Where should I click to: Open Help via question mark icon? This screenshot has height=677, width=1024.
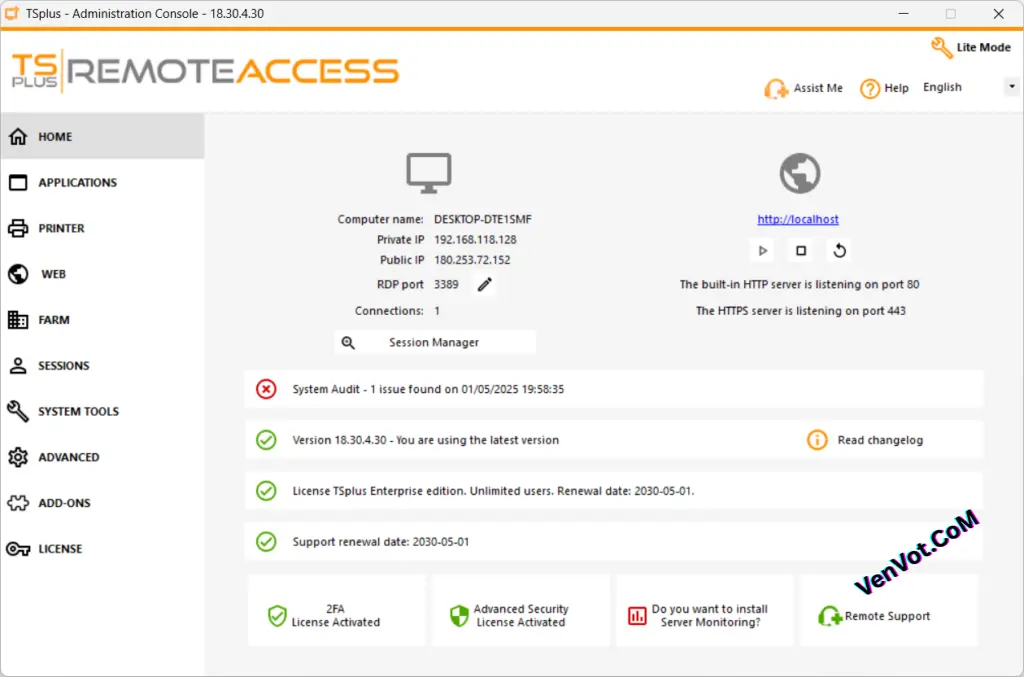pos(870,89)
